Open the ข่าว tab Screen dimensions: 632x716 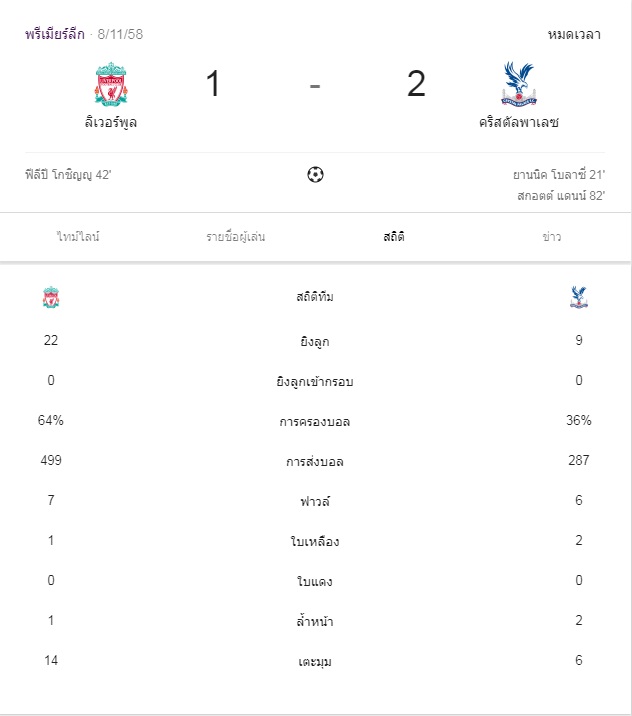point(551,237)
